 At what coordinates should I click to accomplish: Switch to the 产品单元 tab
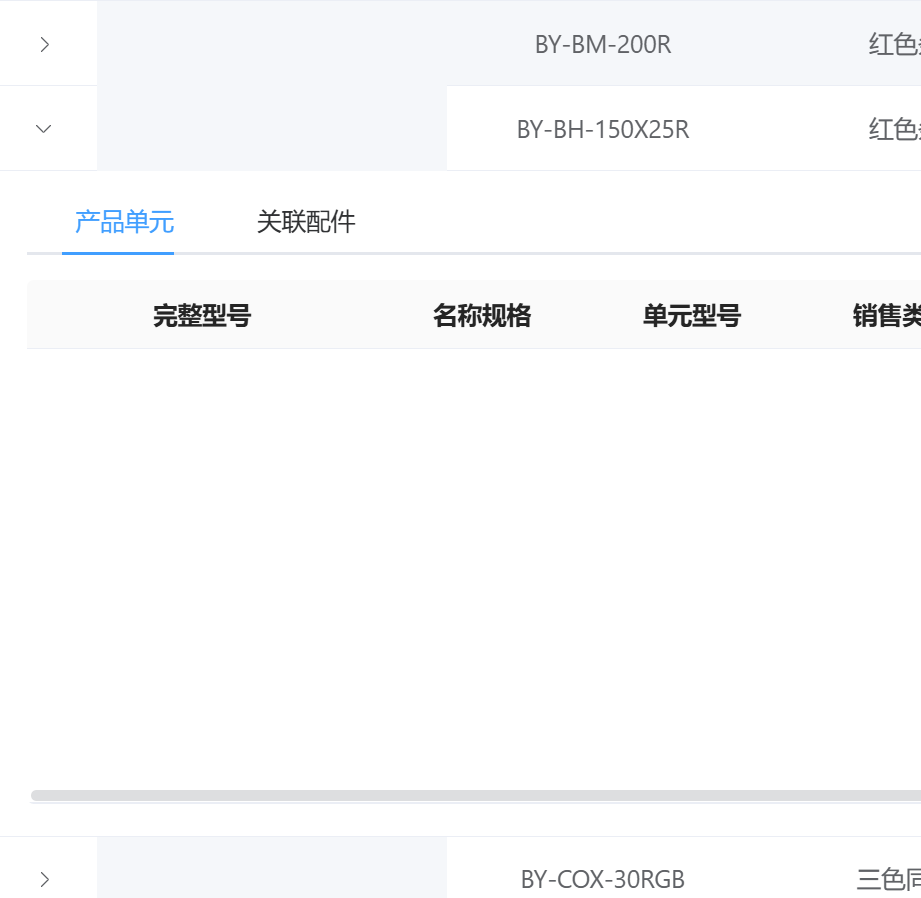click(124, 222)
